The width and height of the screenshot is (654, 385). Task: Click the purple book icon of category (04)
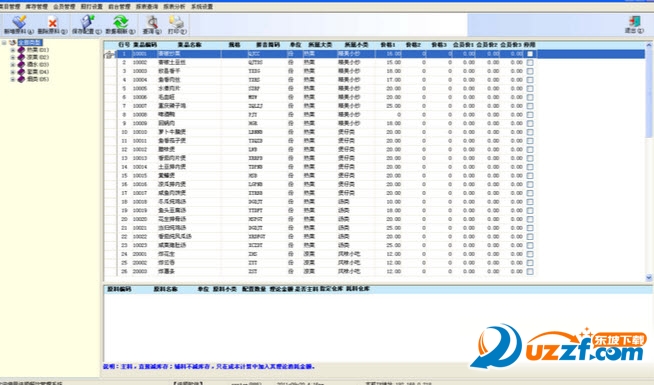click(x=21, y=72)
